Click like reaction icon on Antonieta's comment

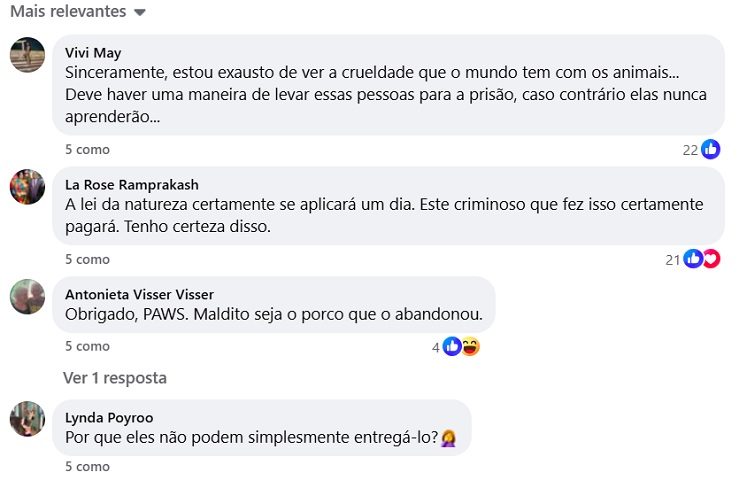pyautogui.click(x=453, y=347)
